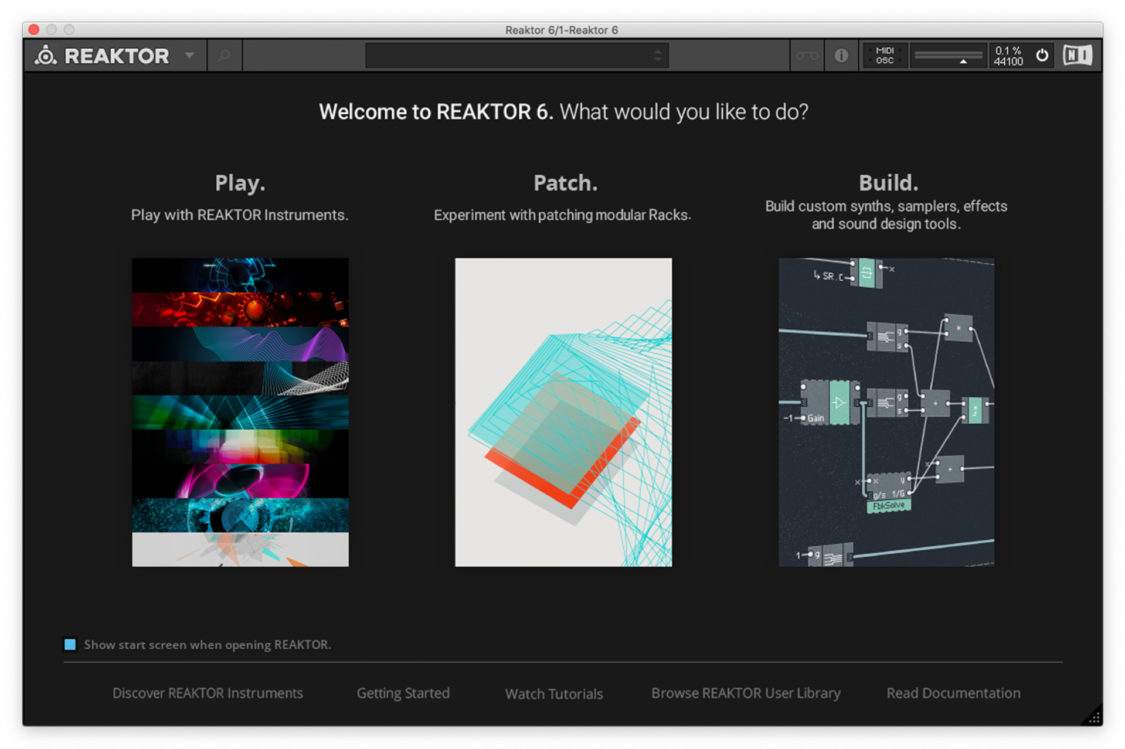Open 'Browse REAKTOR User Library'
This screenshot has height=749, width=1125.
point(745,692)
